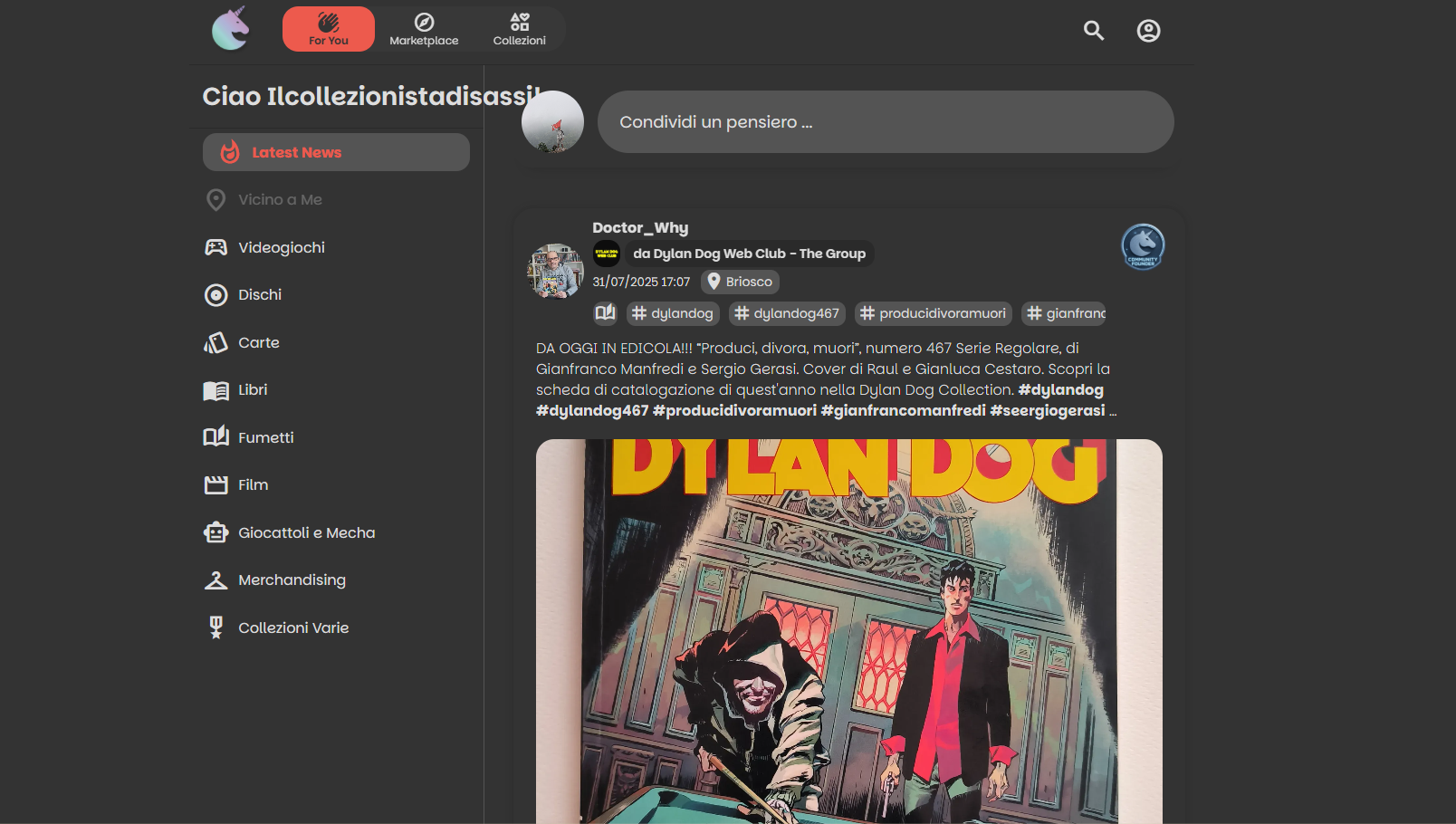Click the Fumetti comic icon
Viewport: 1456px width, 824px height.
(x=216, y=437)
